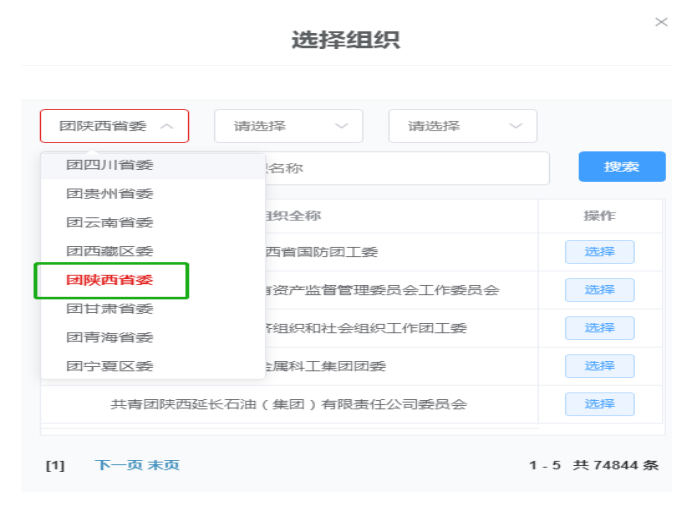Select 团贵州省委 from the dropdown list
This screenshot has height=515, width=692.
(x=153, y=194)
